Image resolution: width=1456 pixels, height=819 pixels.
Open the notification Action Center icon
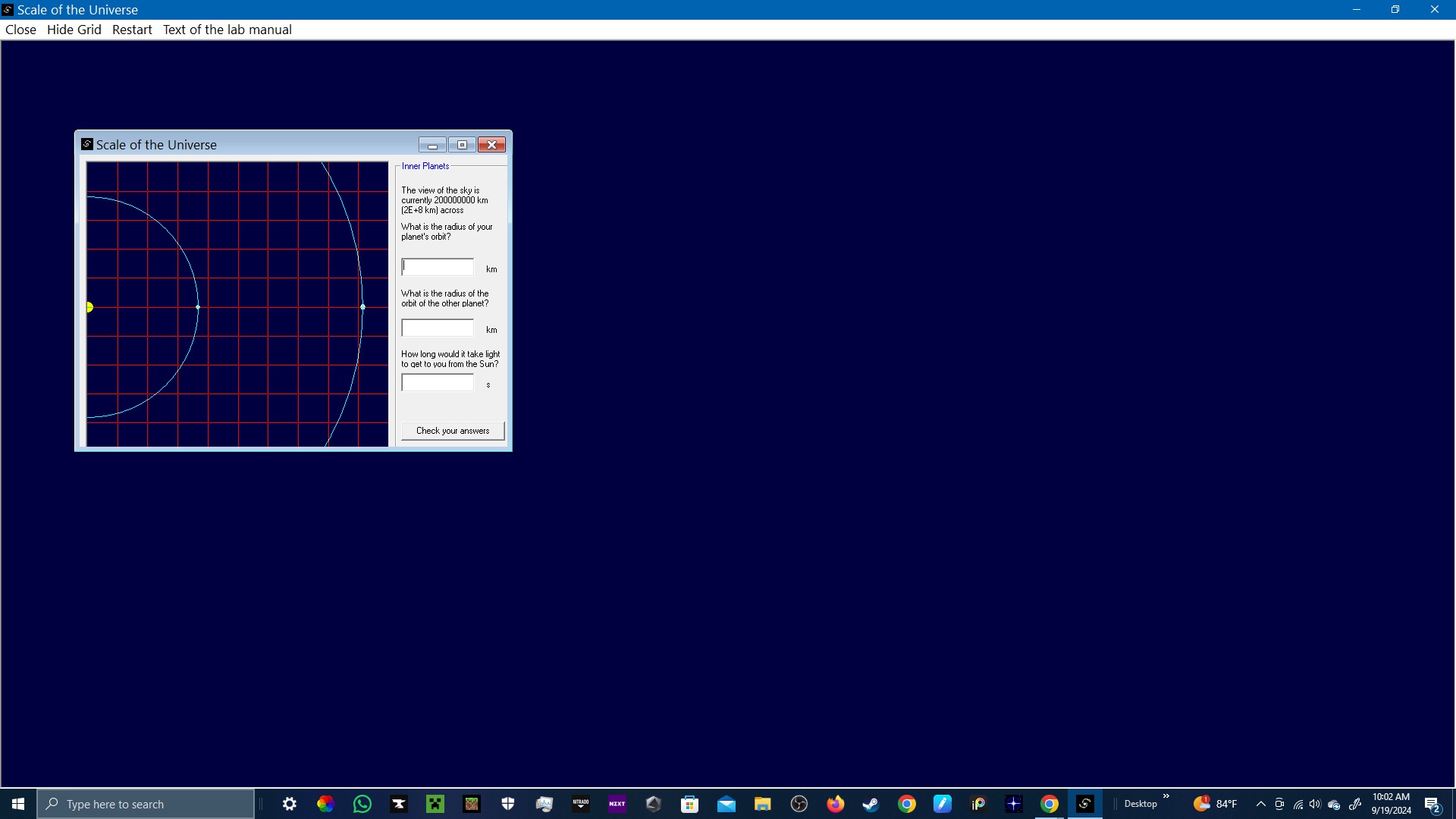coord(1432,804)
